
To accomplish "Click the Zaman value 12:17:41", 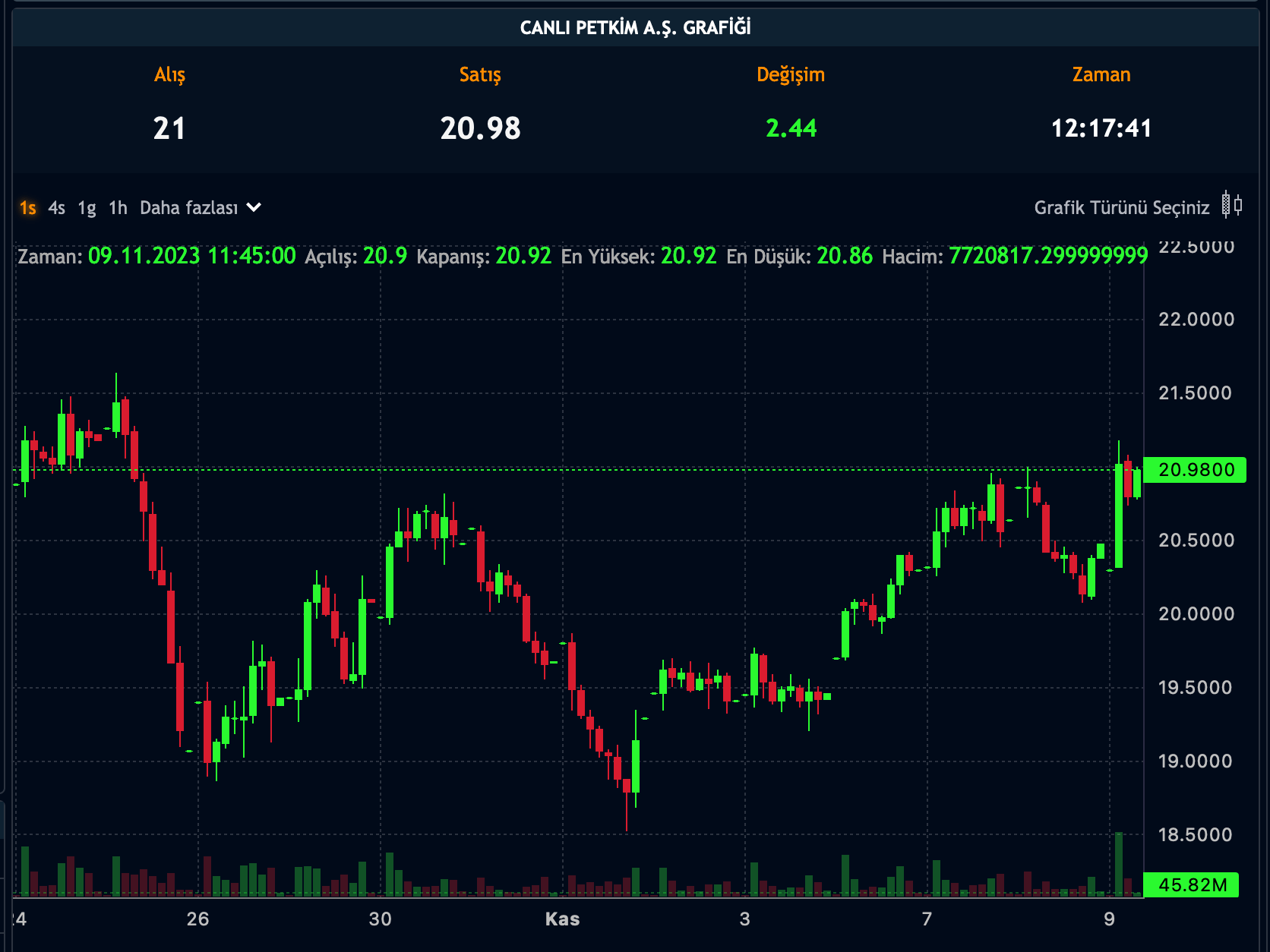I will pyautogui.click(x=1101, y=128).
